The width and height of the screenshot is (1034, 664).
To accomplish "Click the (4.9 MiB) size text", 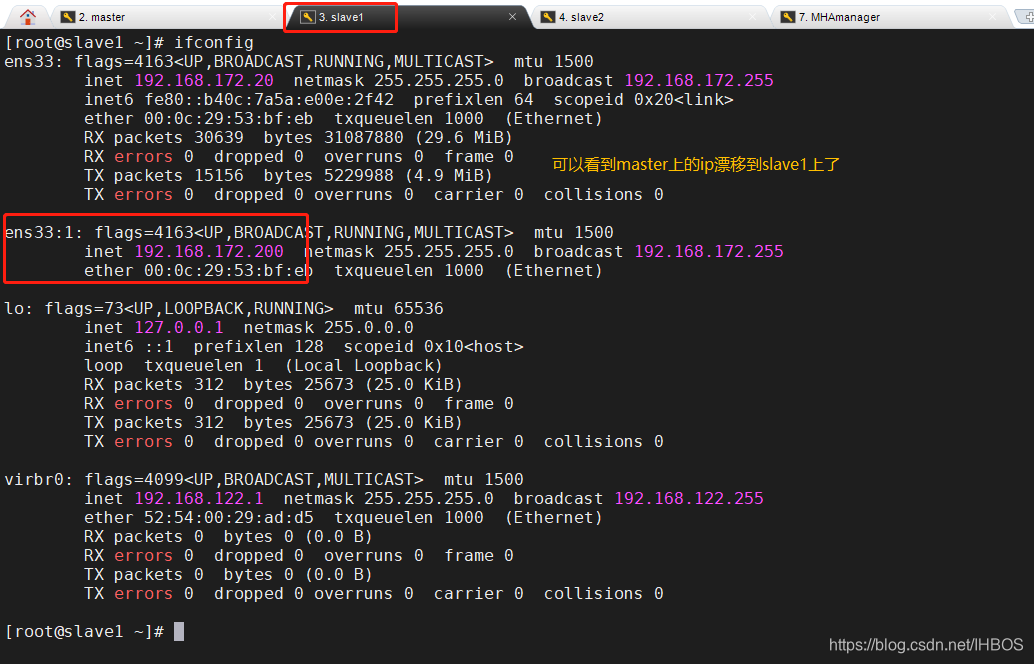I will point(448,175).
